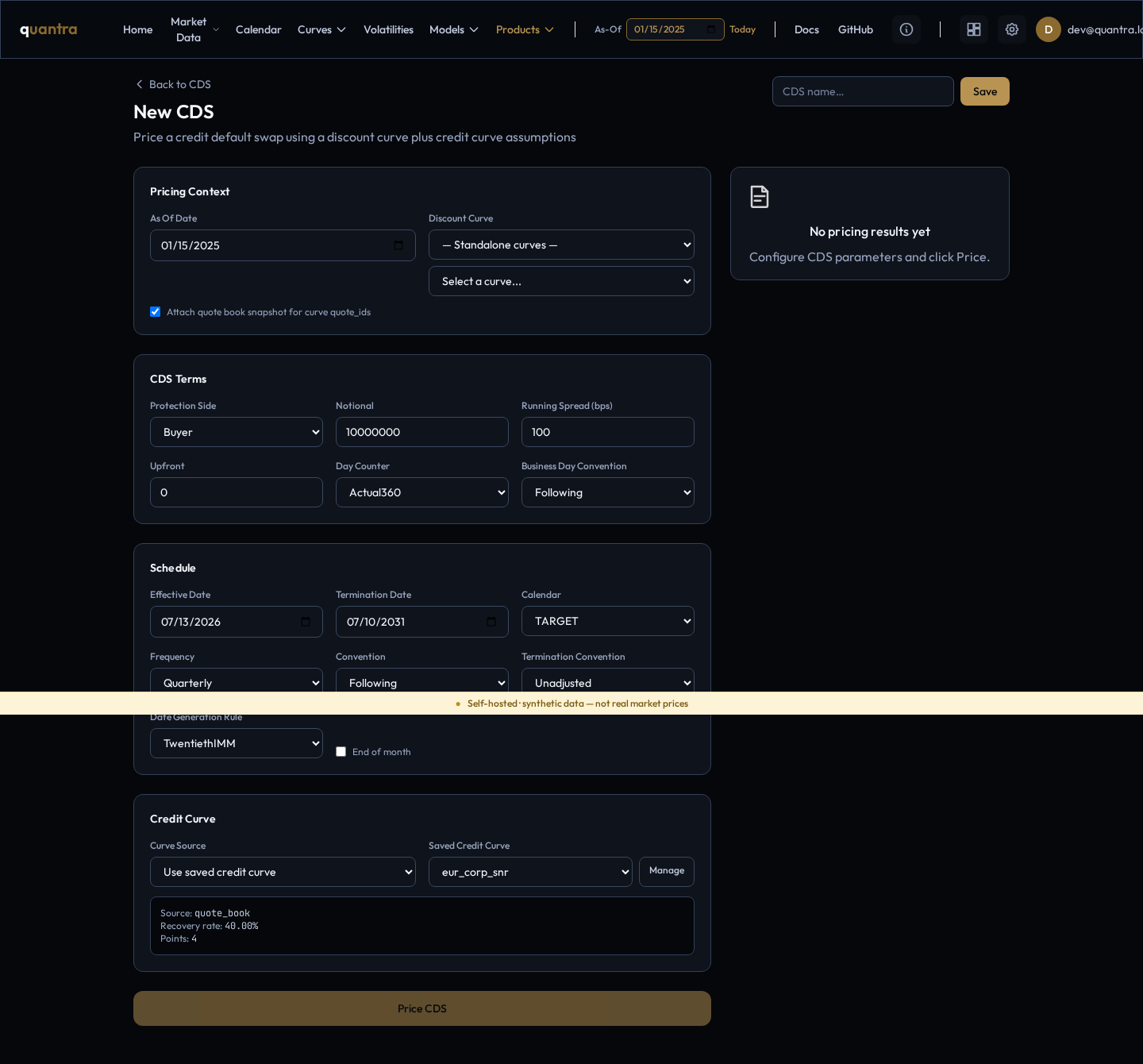The width and height of the screenshot is (1143, 1064).
Task: Click the Recovery rate 40.00% text
Action: (210, 926)
